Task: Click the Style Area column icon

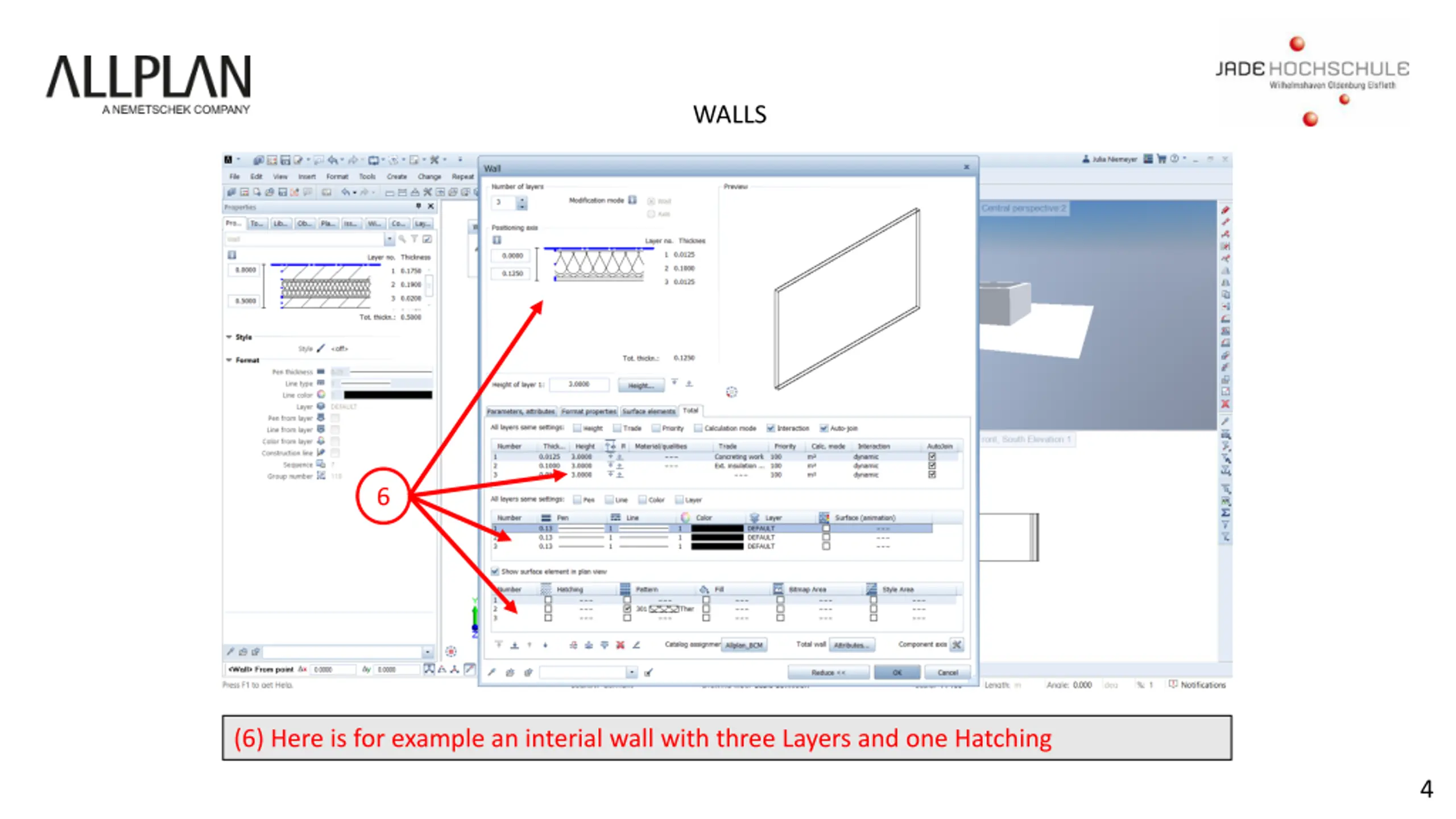Action: click(x=871, y=589)
